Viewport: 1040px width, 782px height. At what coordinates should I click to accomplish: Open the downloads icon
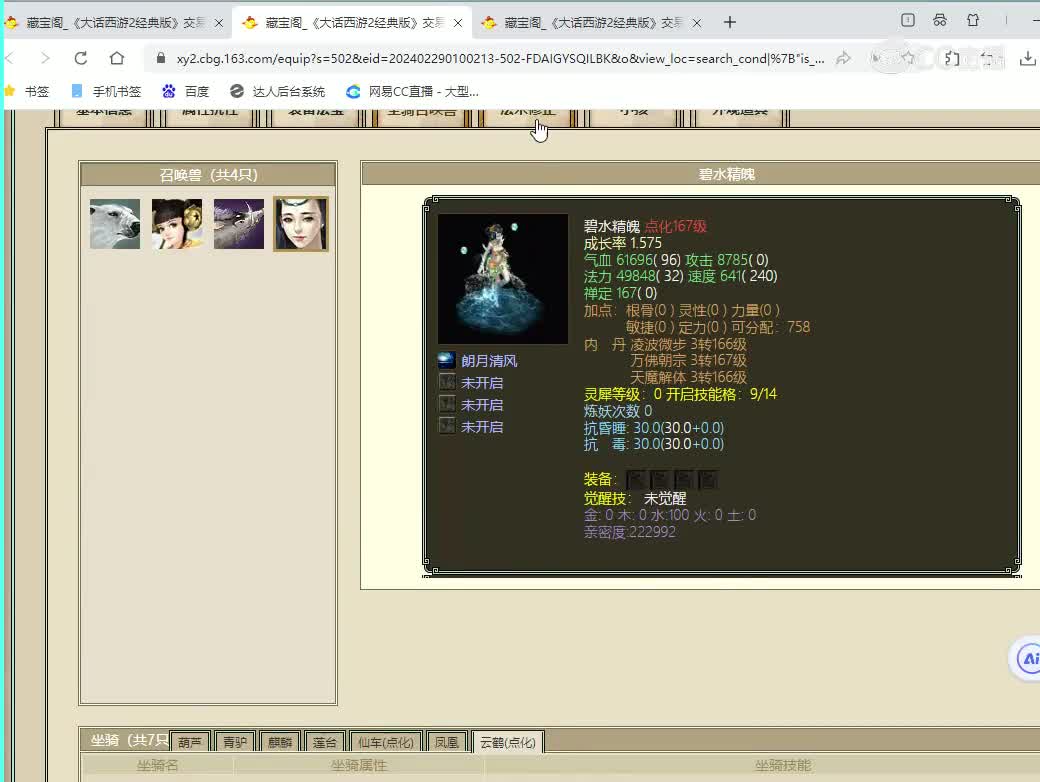click(x=1027, y=58)
